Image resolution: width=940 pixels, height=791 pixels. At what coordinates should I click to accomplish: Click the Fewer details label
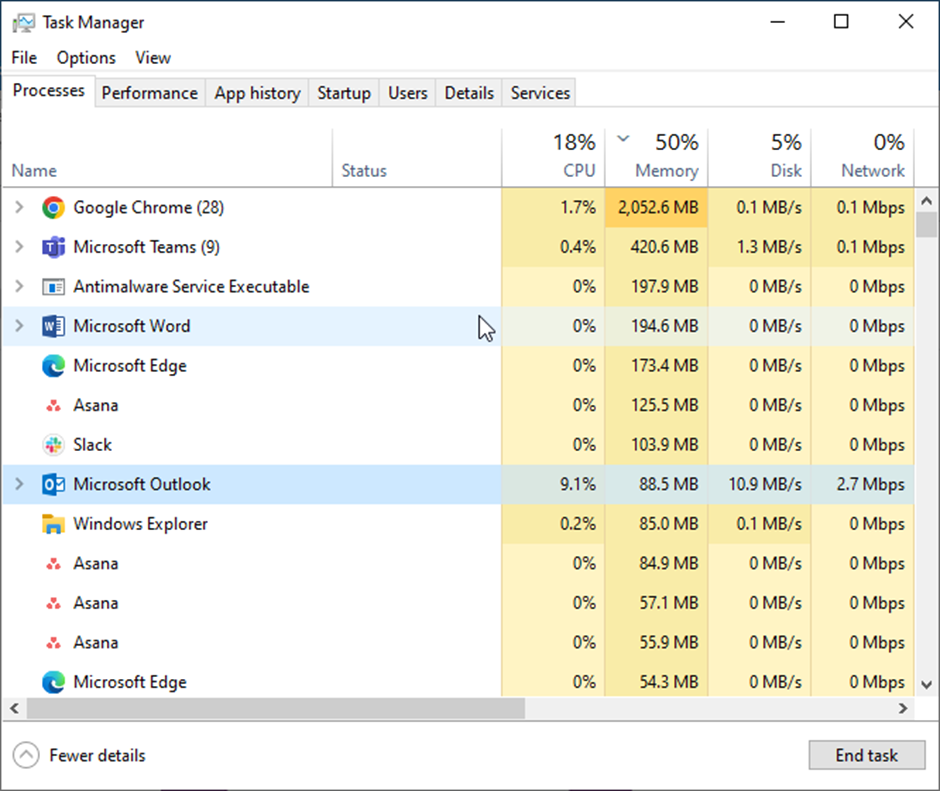click(97, 756)
